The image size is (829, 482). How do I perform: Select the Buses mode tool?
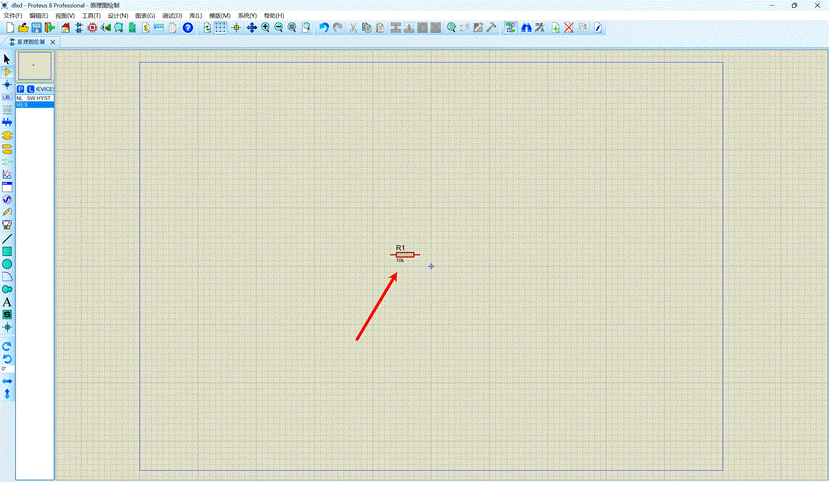pos(7,122)
